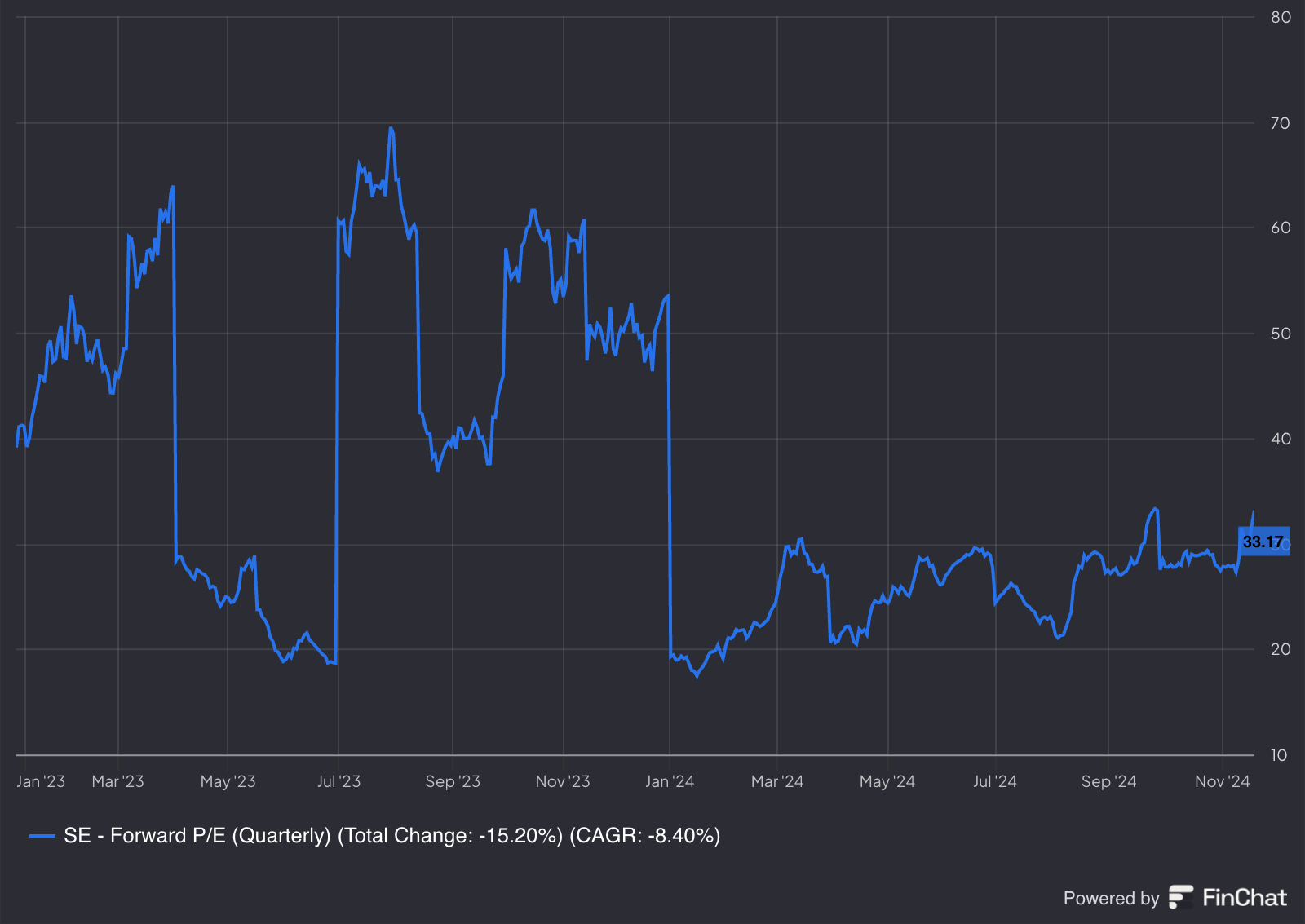Click the May '24 axis label
The height and width of the screenshot is (924, 1305).
click(887, 781)
